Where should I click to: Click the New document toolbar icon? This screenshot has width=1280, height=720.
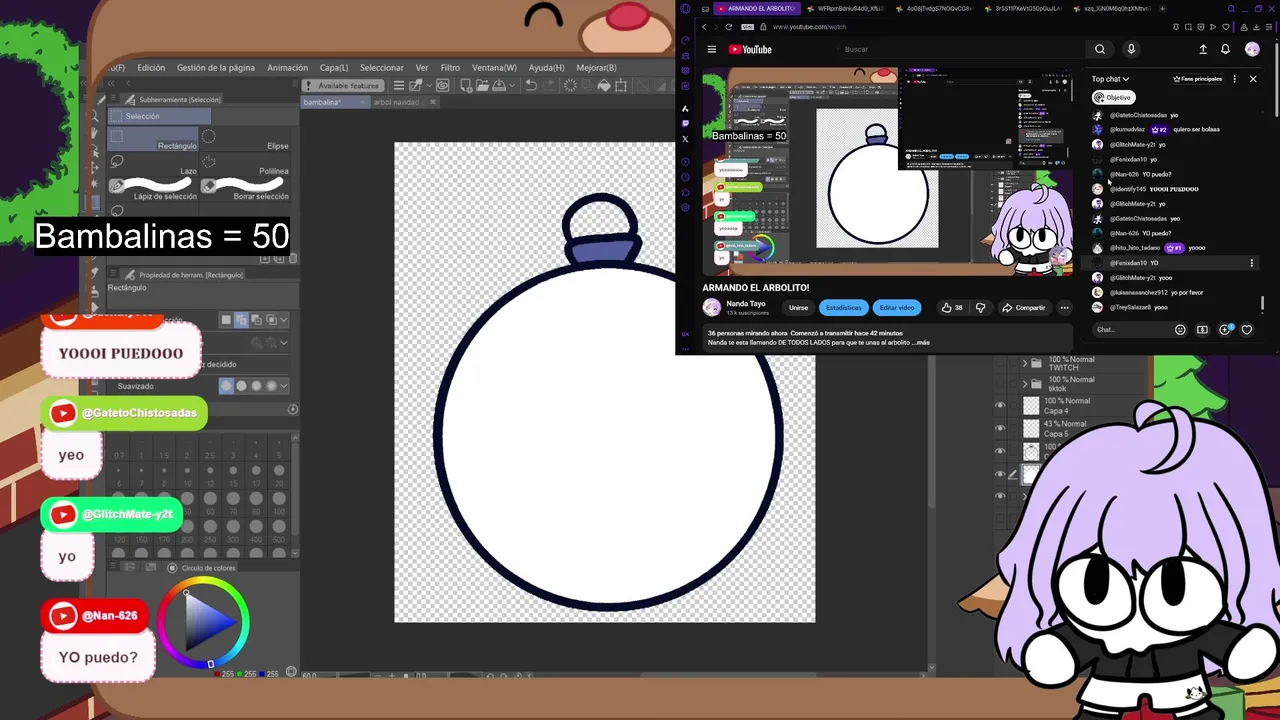[x=467, y=86]
